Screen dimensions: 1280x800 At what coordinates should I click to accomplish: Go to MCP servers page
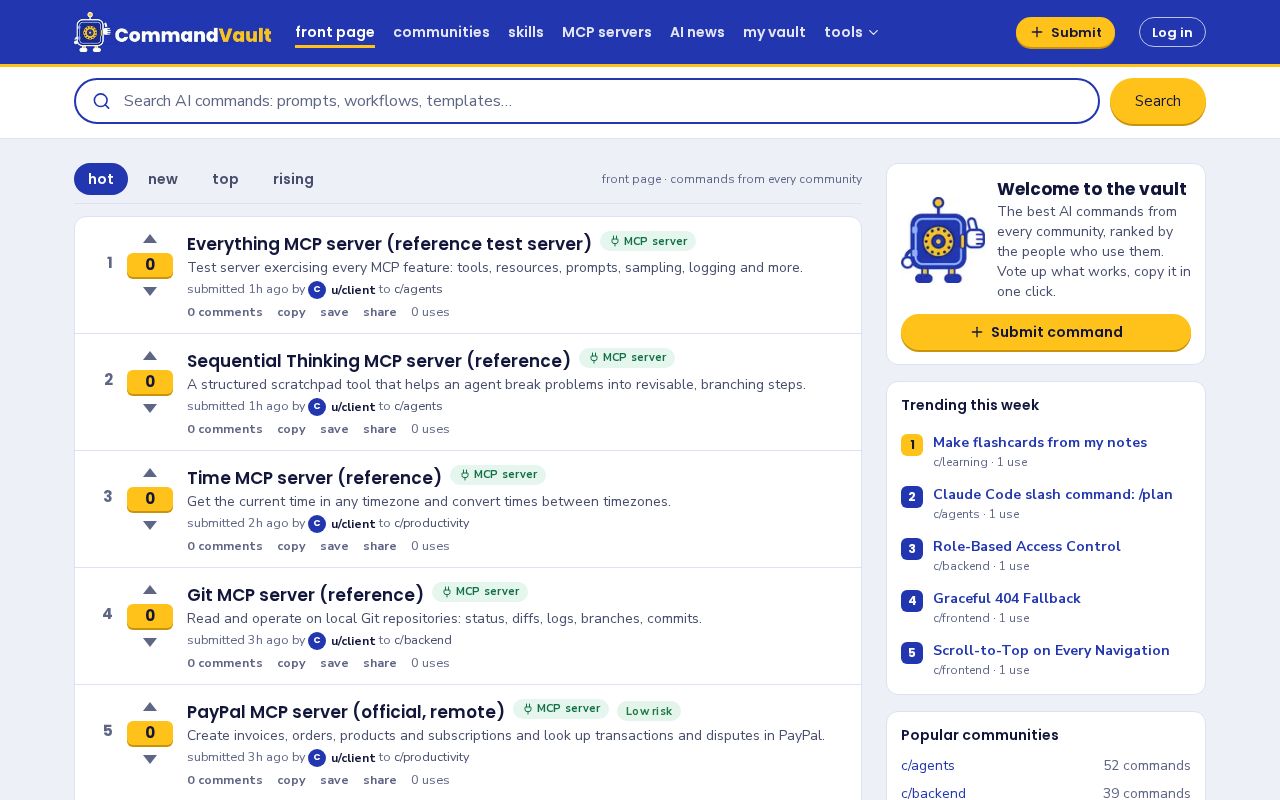click(x=607, y=32)
